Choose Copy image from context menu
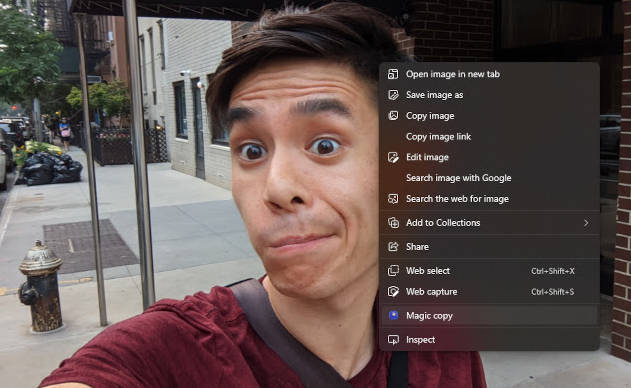Viewport: 631px width, 388px height. click(489, 116)
